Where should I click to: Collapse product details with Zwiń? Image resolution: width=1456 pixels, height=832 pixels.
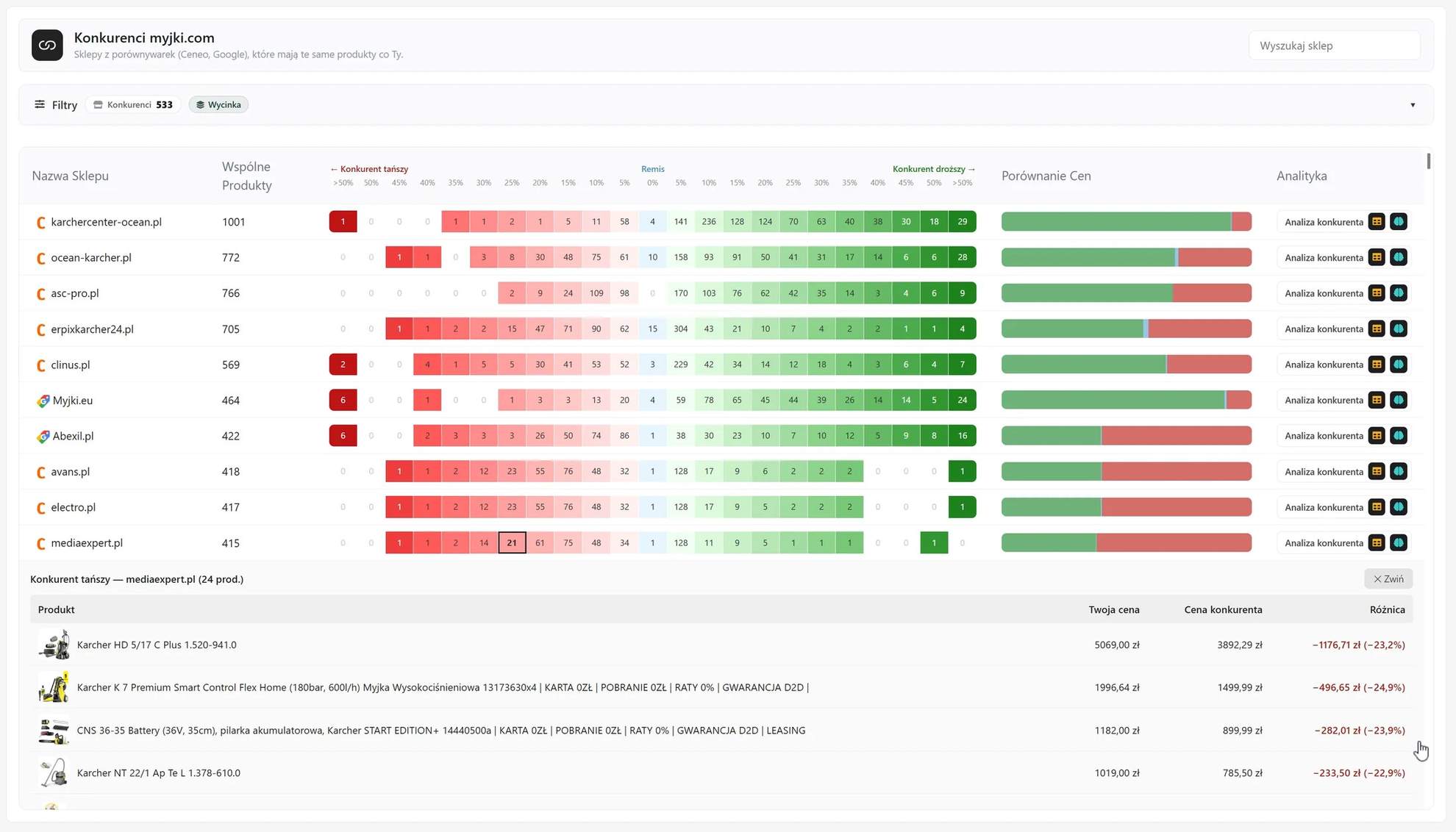1388,578
